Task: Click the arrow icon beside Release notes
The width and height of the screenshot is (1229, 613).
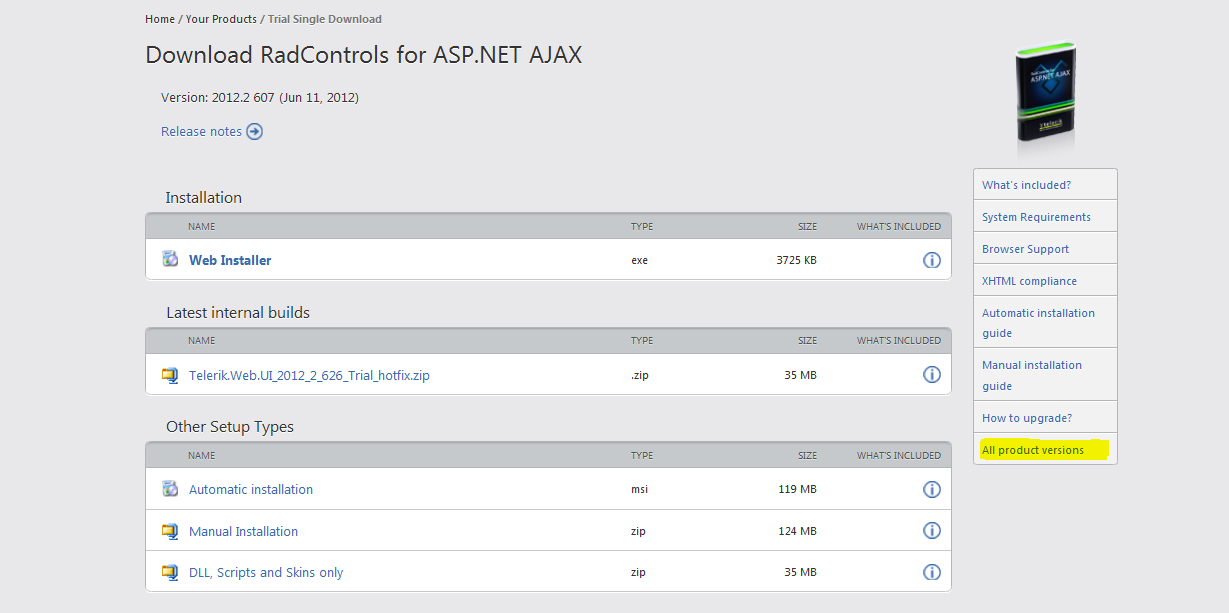Action: click(255, 131)
